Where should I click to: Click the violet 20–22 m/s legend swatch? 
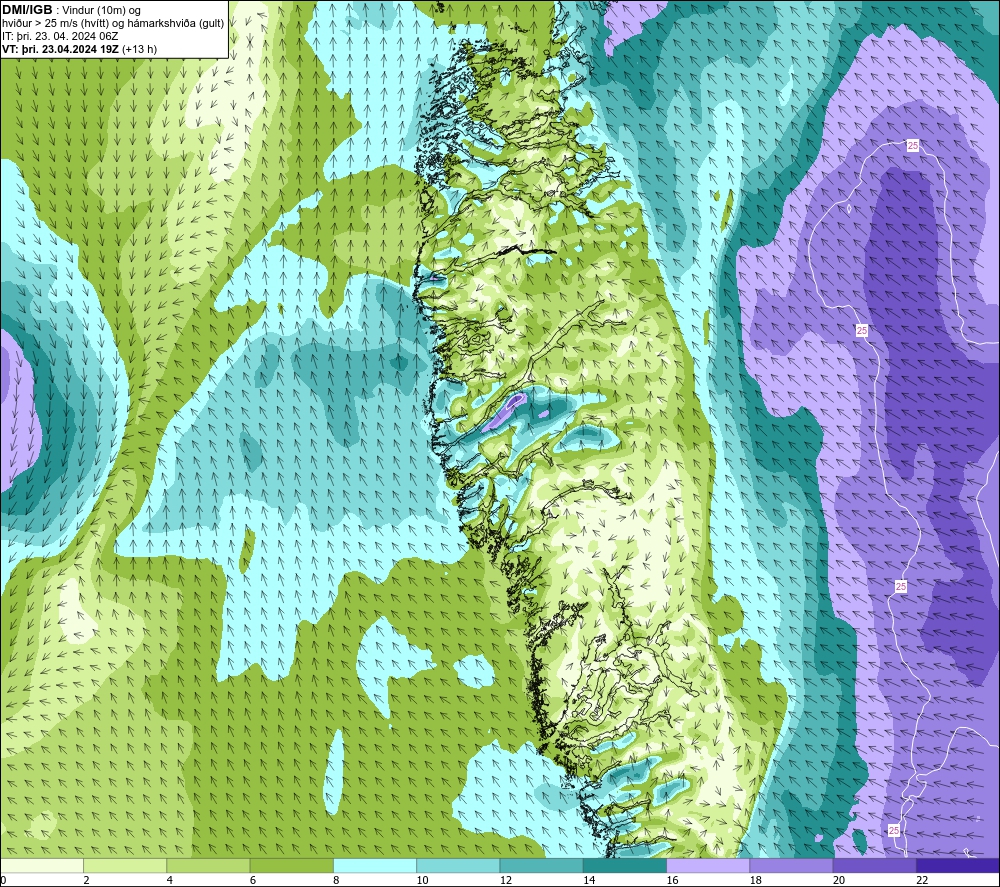click(875, 865)
